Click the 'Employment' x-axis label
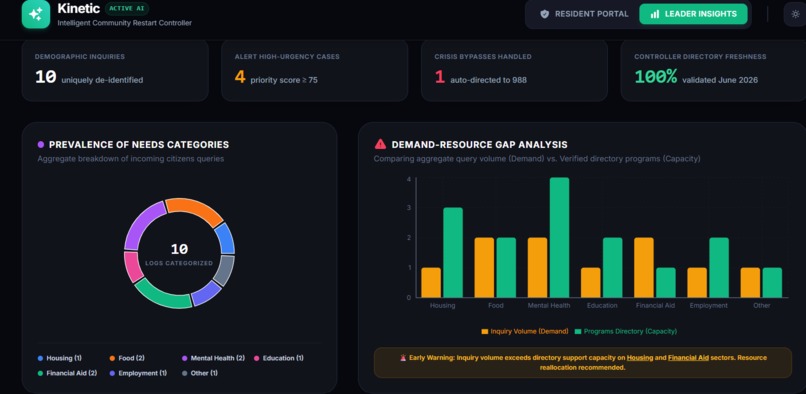The image size is (806, 394). coord(708,306)
